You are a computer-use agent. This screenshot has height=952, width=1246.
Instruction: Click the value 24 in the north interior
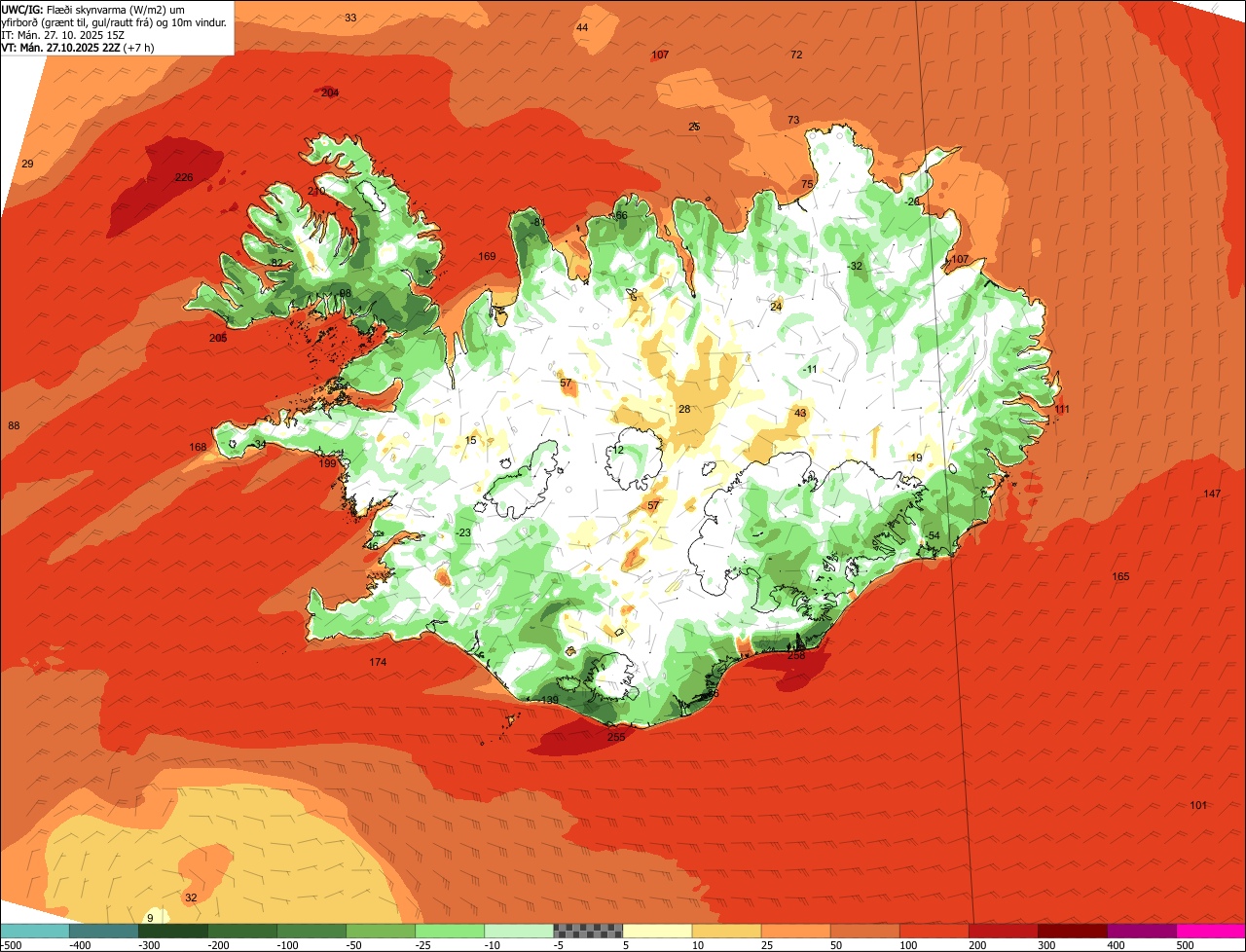click(x=776, y=307)
